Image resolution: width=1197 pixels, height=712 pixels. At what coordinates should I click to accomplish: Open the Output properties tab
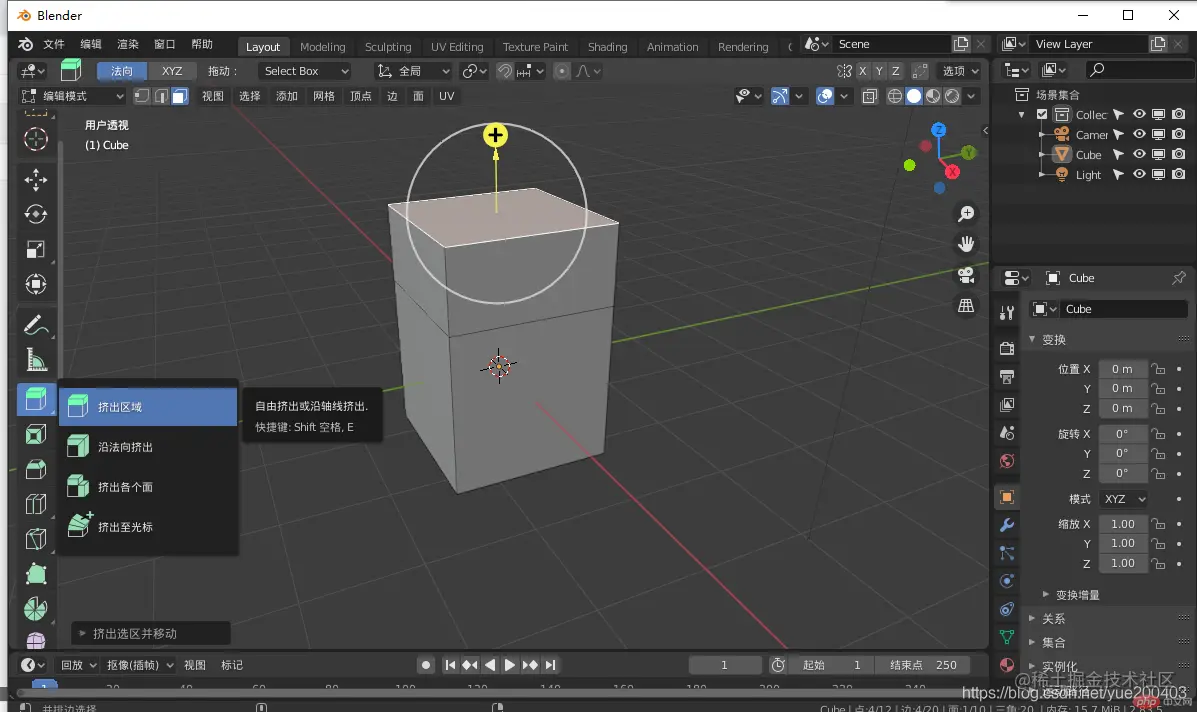click(1007, 376)
